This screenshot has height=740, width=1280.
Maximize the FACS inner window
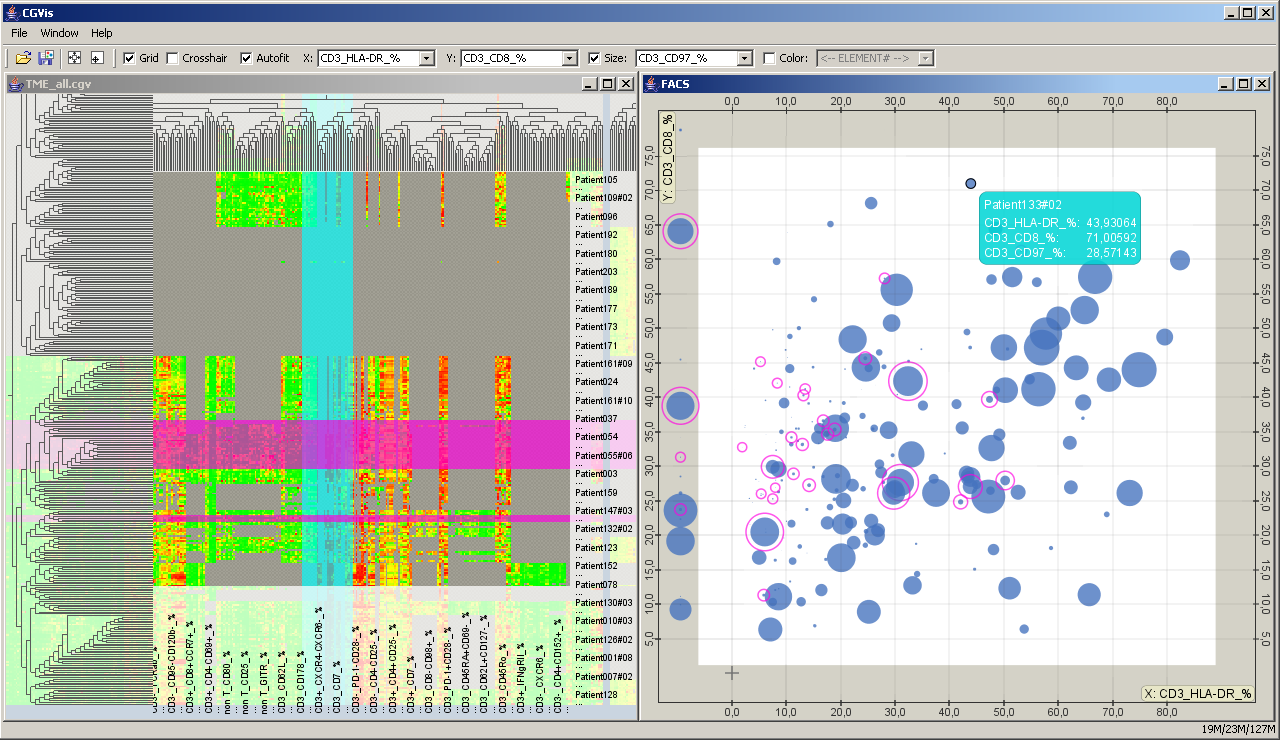point(1243,84)
